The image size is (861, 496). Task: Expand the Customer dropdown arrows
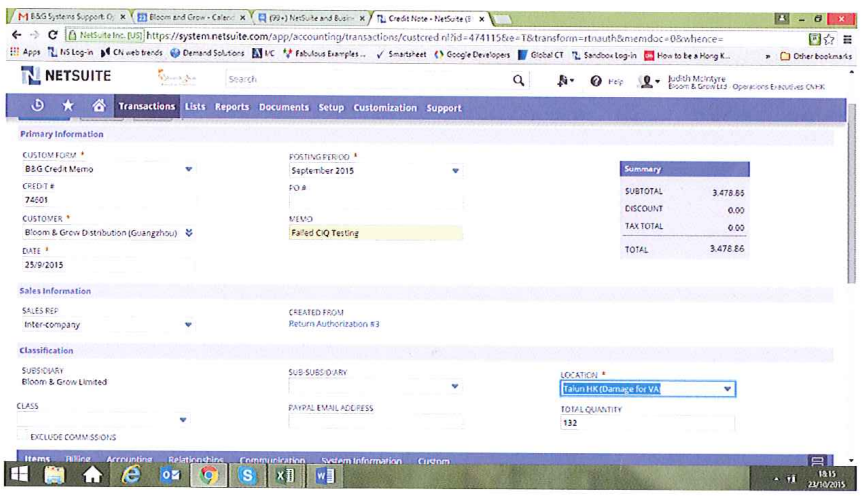click(x=189, y=233)
